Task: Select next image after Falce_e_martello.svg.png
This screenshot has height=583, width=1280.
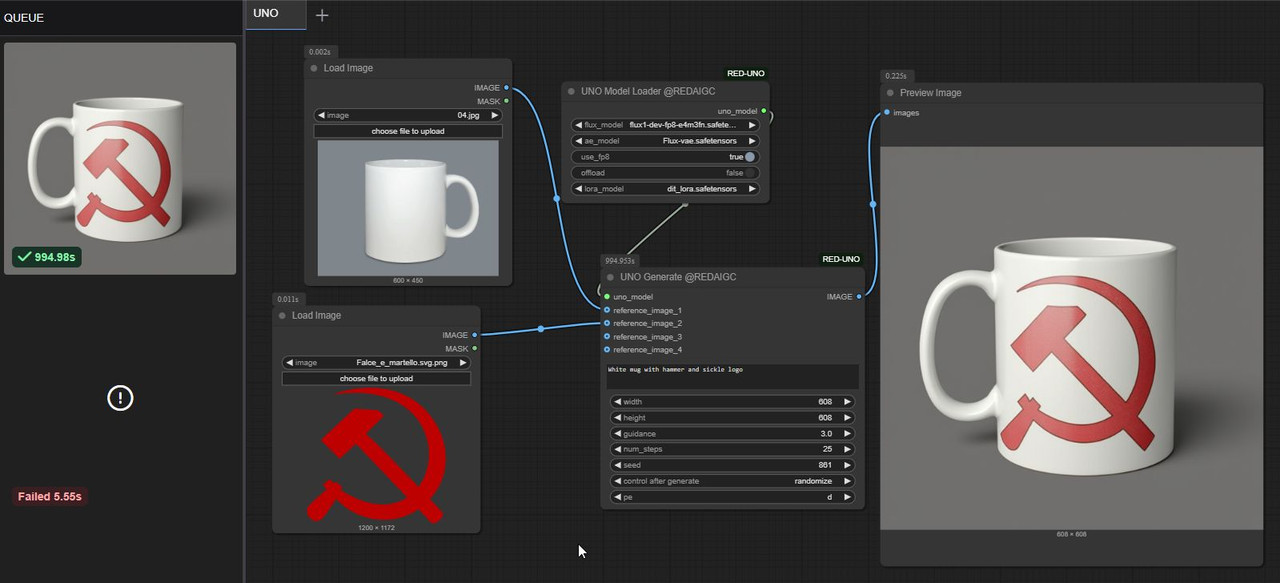Action: coord(463,363)
